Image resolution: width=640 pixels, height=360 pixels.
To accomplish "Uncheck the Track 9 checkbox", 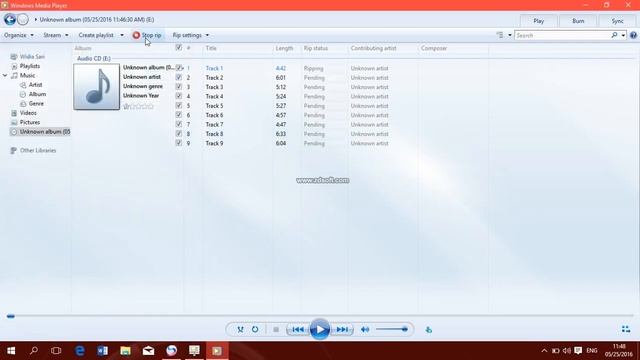I will click(x=178, y=142).
